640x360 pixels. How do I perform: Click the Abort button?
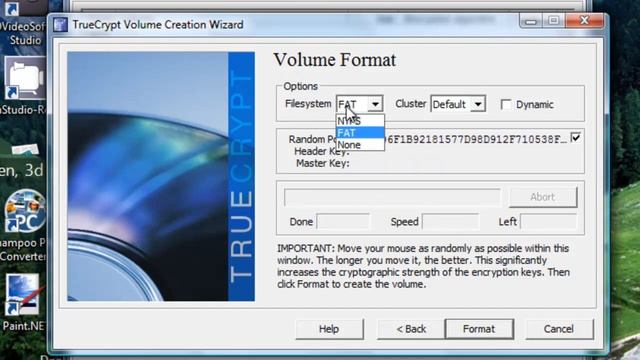coord(543,197)
